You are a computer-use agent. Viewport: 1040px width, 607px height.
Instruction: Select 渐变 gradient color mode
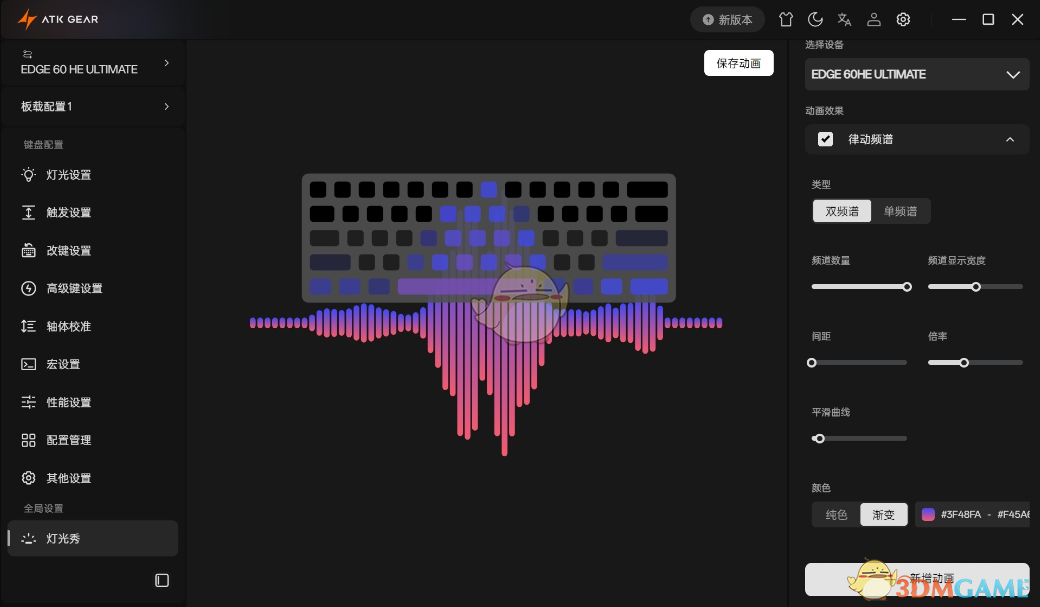tap(884, 515)
